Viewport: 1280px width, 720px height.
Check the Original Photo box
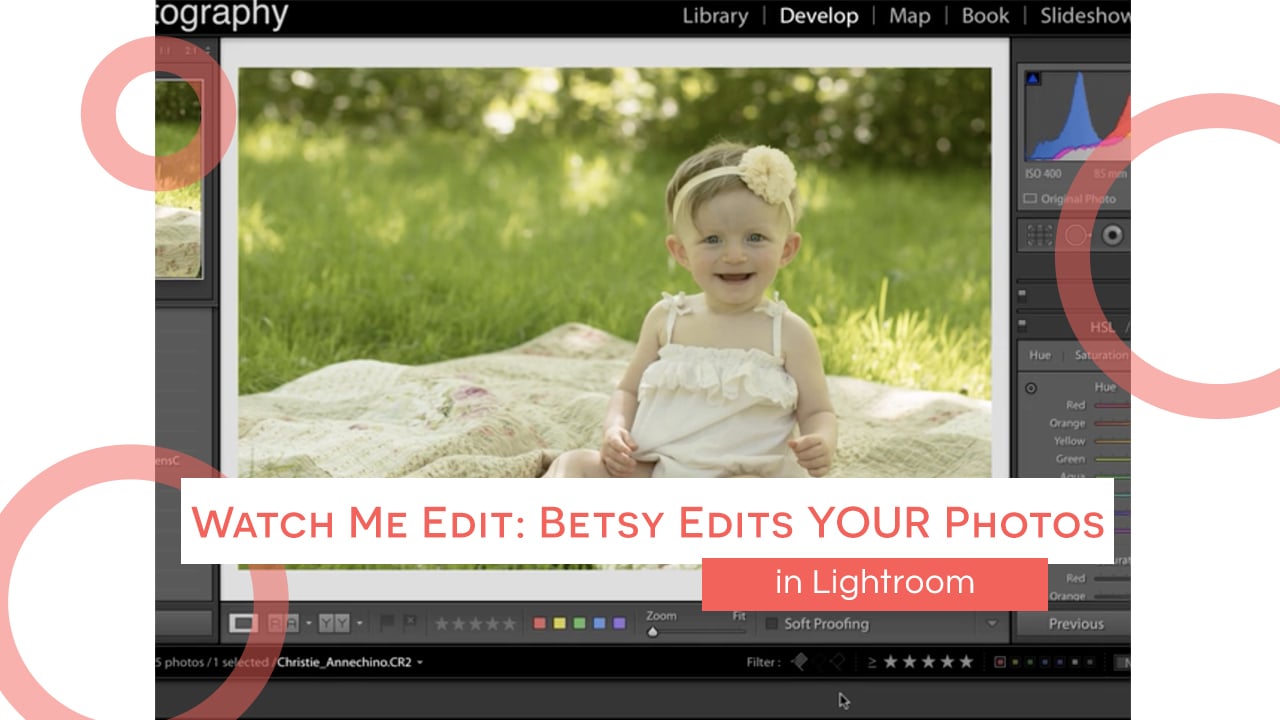(x=1029, y=198)
